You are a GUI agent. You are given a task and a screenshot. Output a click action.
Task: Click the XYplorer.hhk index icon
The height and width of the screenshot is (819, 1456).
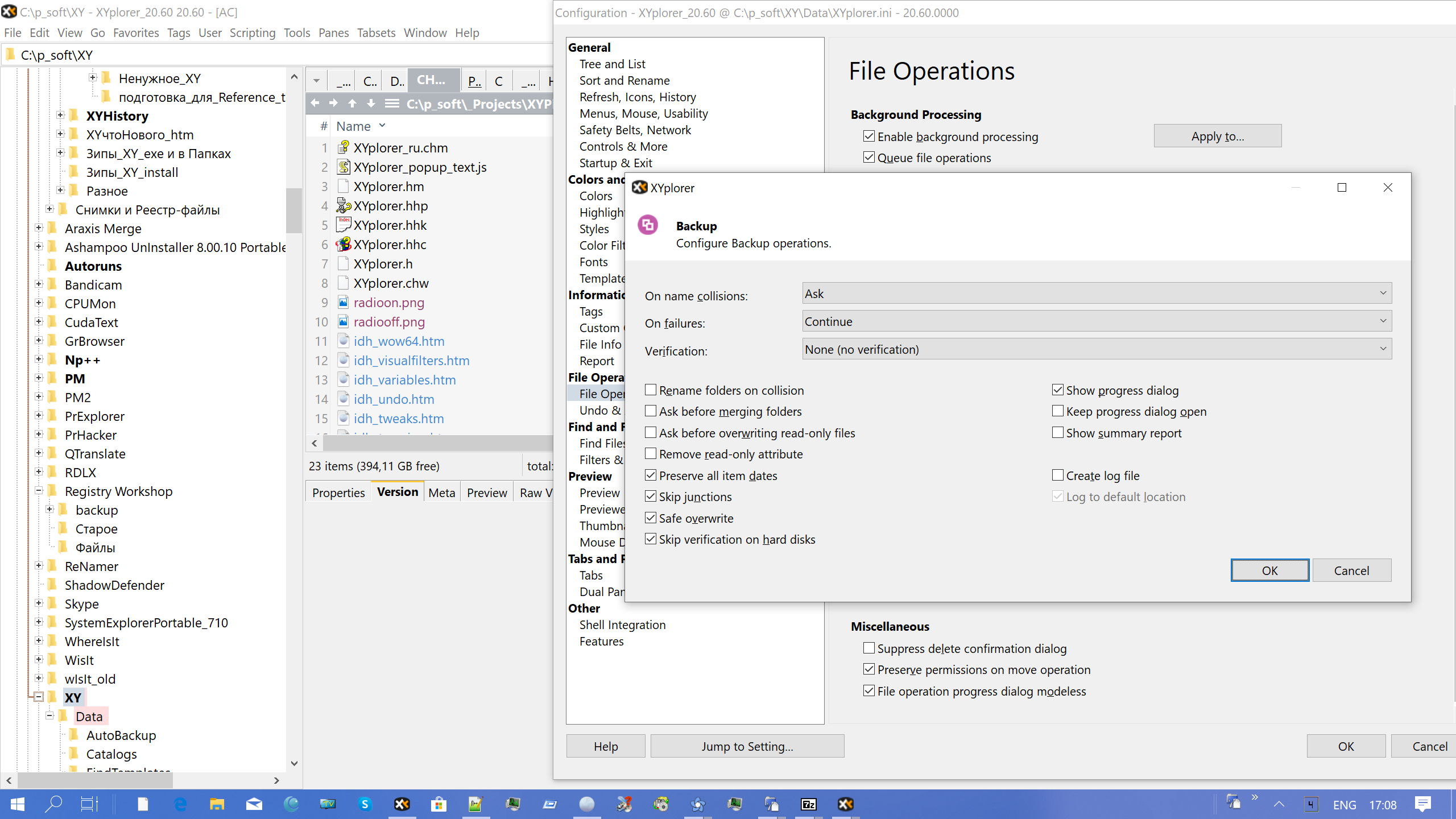(x=343, y=225)
